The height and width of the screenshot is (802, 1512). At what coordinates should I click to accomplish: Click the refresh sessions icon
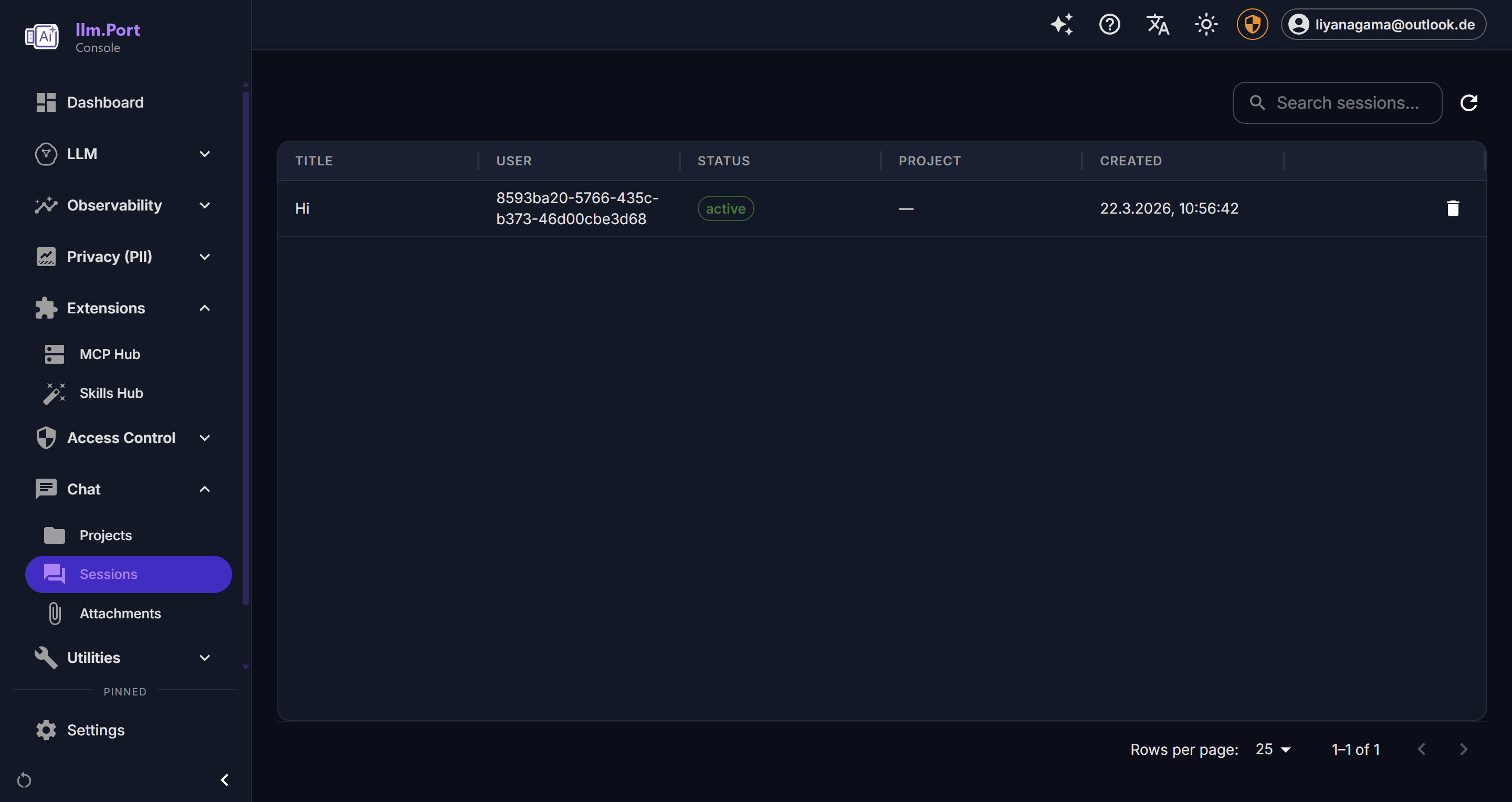tap(1468, 103)
